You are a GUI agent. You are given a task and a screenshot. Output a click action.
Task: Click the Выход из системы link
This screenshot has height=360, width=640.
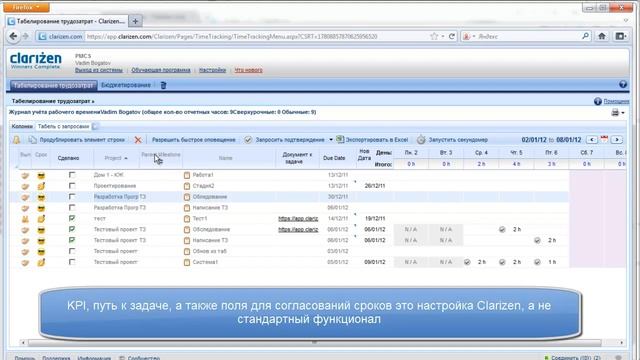98,70
